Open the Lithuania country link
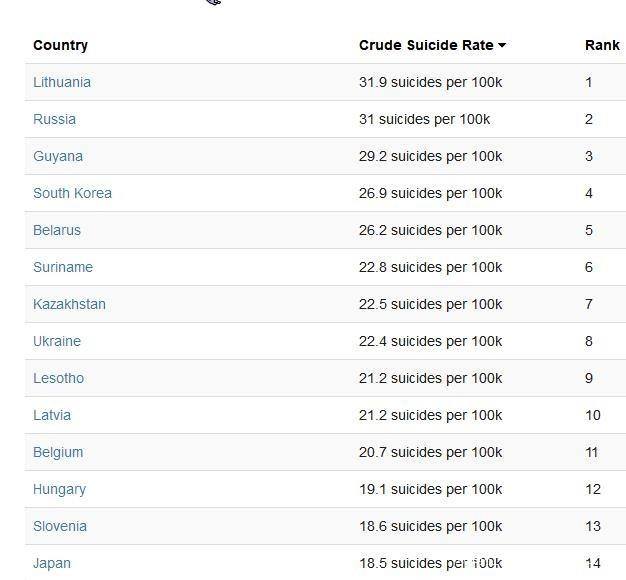This screenshot has width=626, height=580. click(62, 82)
